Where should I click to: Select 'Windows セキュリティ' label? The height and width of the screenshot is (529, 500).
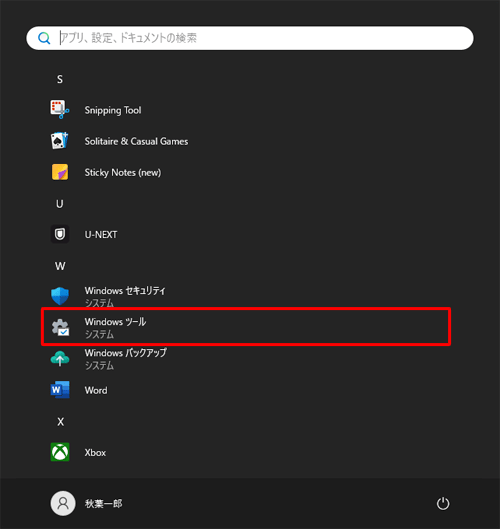coord(125,290)
